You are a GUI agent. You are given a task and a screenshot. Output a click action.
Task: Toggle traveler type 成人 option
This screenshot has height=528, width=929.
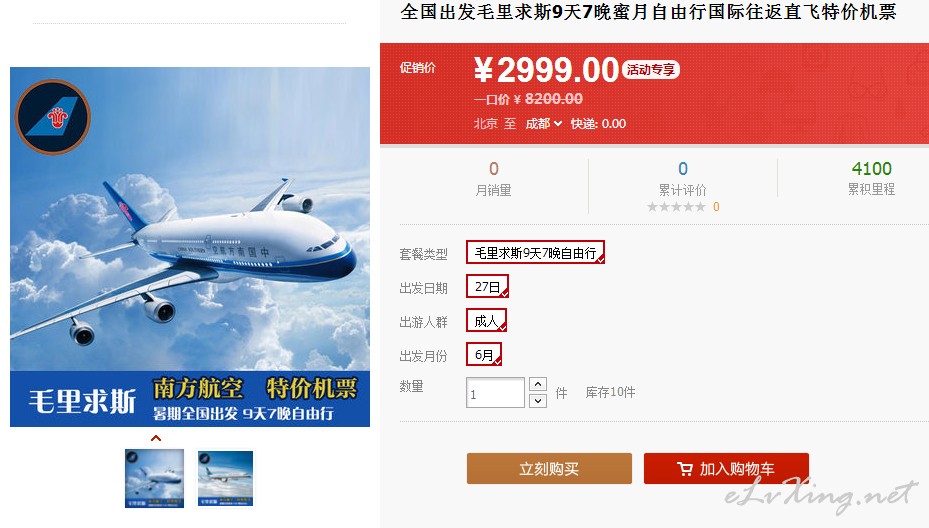(486, 321)
